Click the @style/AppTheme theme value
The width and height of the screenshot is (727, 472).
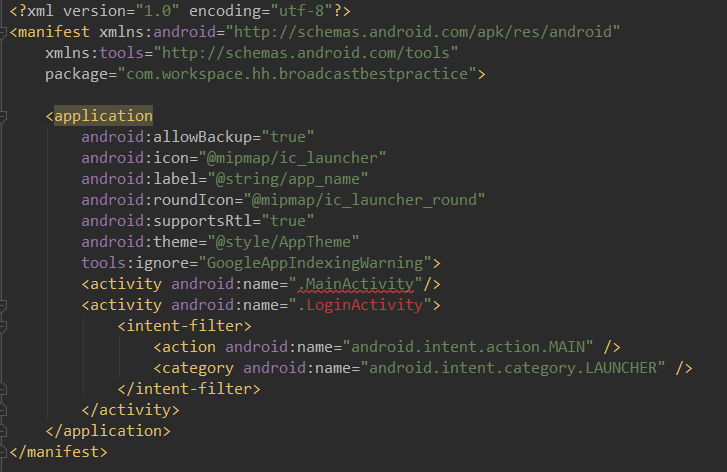click(283, 242)
